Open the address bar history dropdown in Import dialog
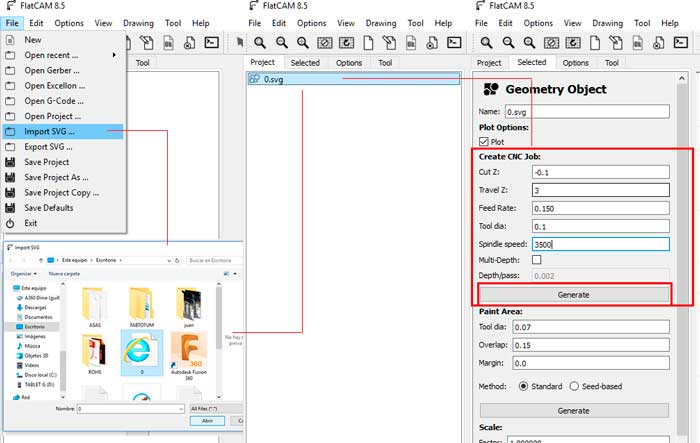This screenshot has width=700, height=443. tap(169, 260)
